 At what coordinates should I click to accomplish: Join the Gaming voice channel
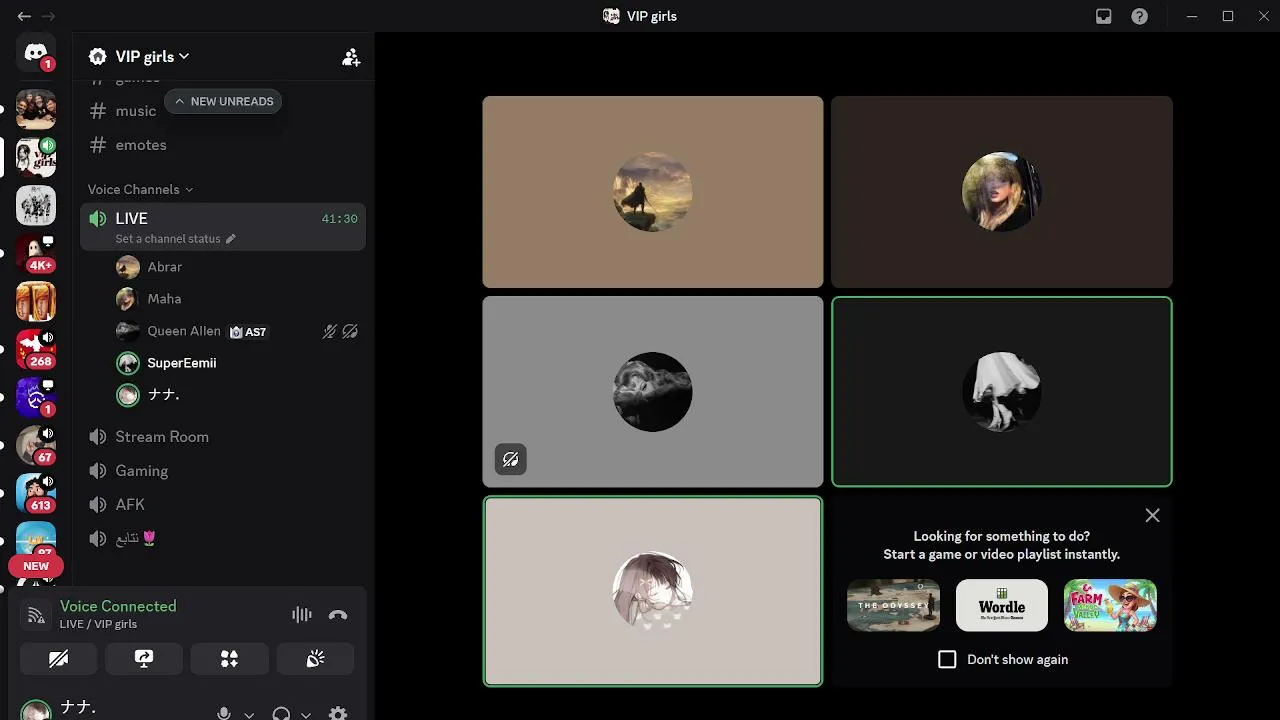click(223, 471)
